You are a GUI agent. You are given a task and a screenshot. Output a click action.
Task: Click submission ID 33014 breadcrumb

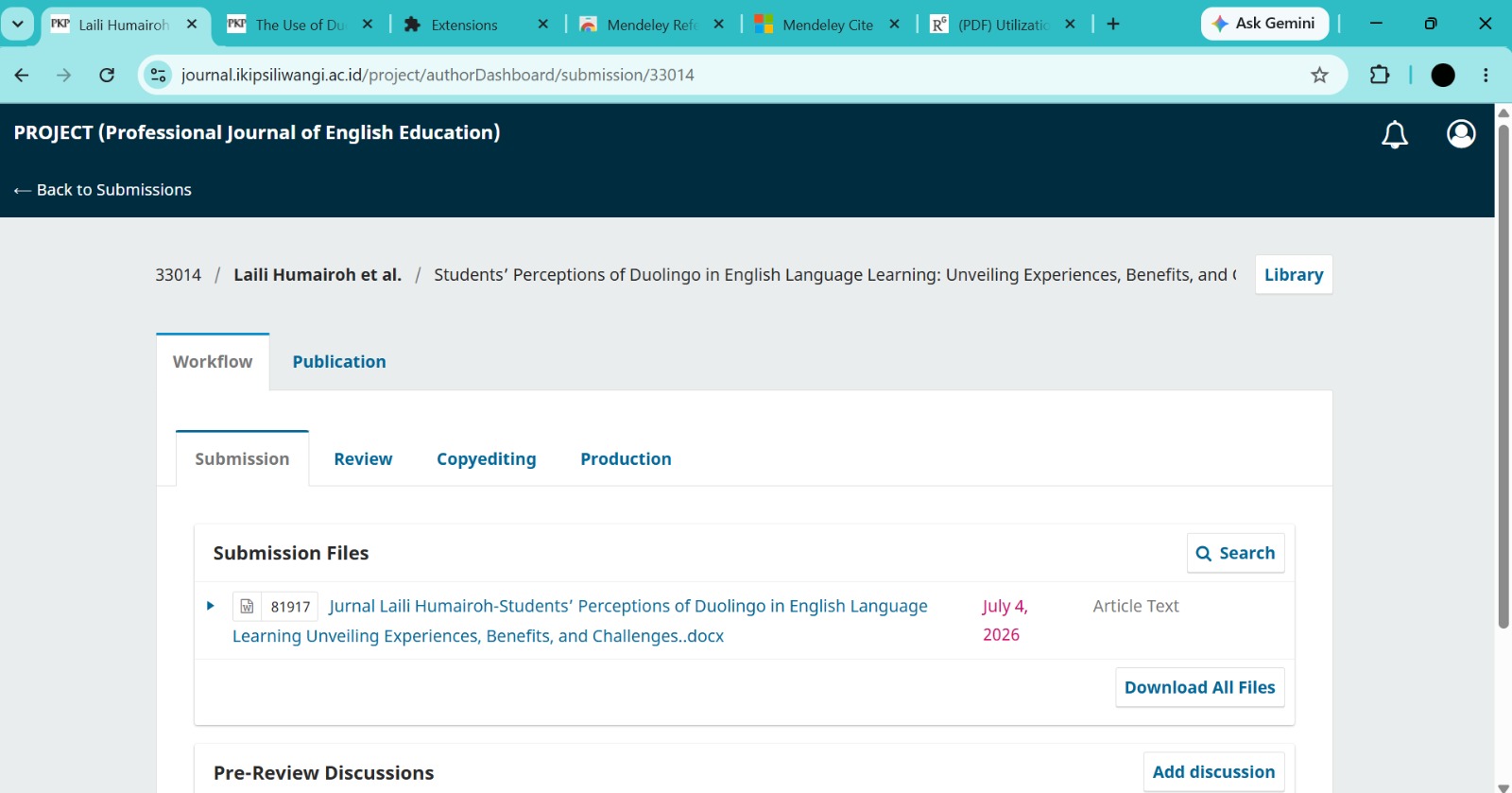(179, 275)
